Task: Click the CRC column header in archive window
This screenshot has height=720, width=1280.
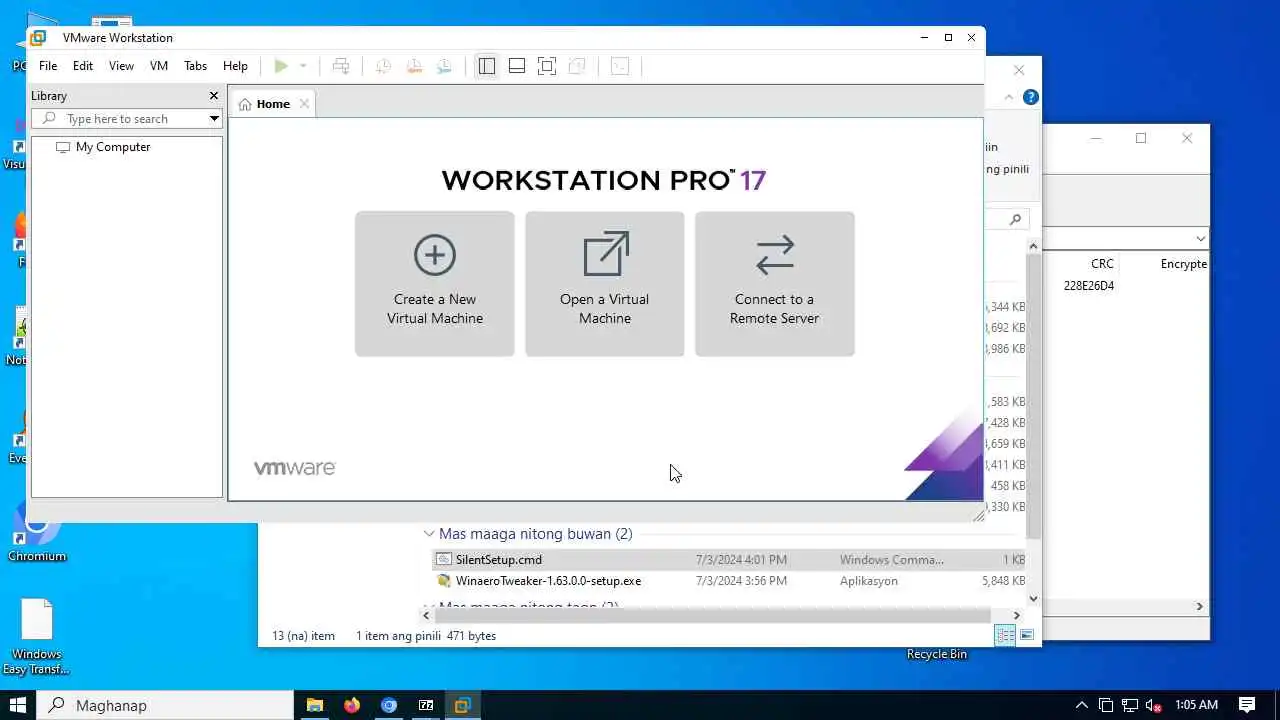Action: pos(1102,264)
